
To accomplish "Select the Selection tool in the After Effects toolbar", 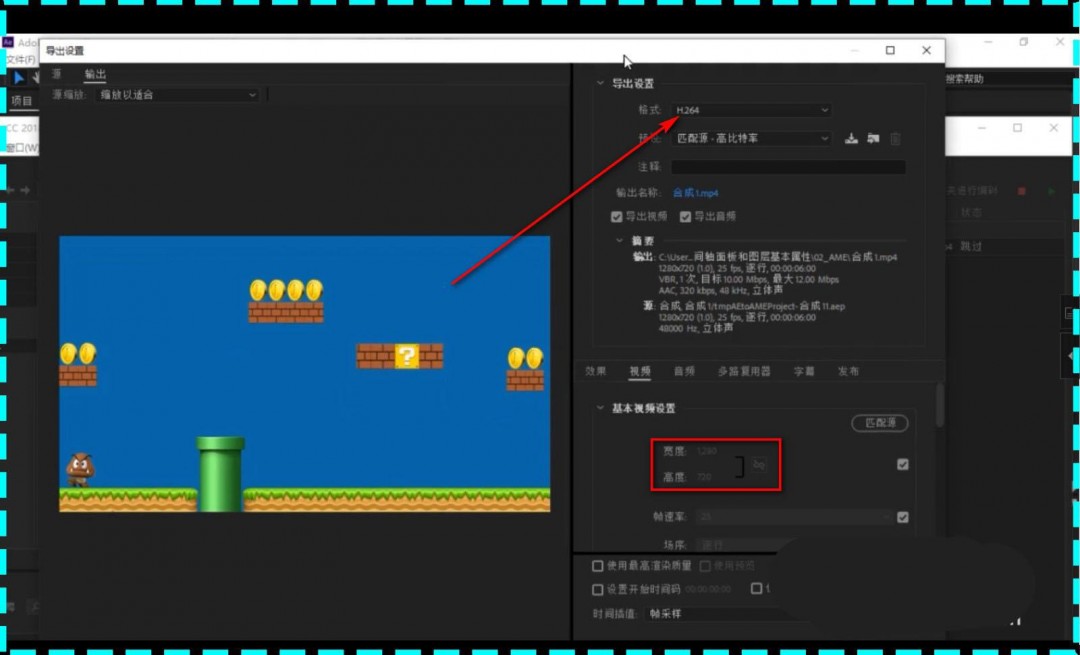I will coord(20,78).
